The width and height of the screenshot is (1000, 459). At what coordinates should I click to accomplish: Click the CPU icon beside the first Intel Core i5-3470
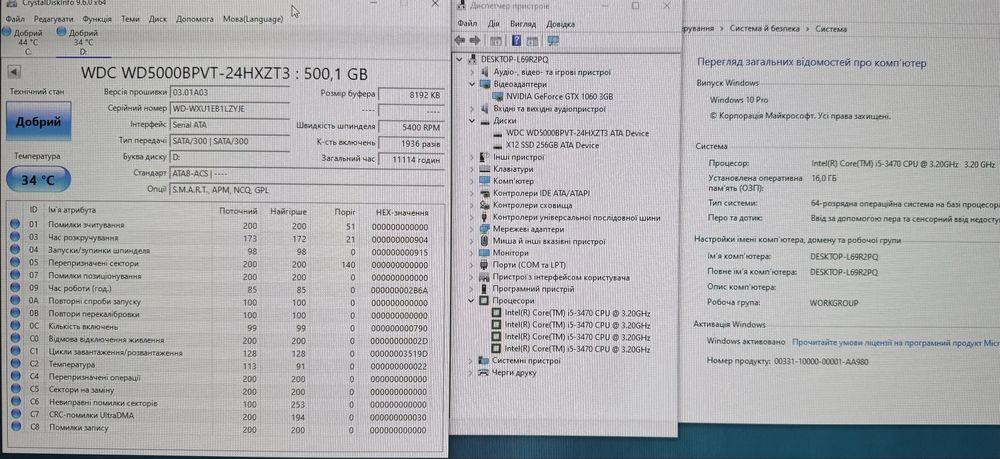point(497,313)
